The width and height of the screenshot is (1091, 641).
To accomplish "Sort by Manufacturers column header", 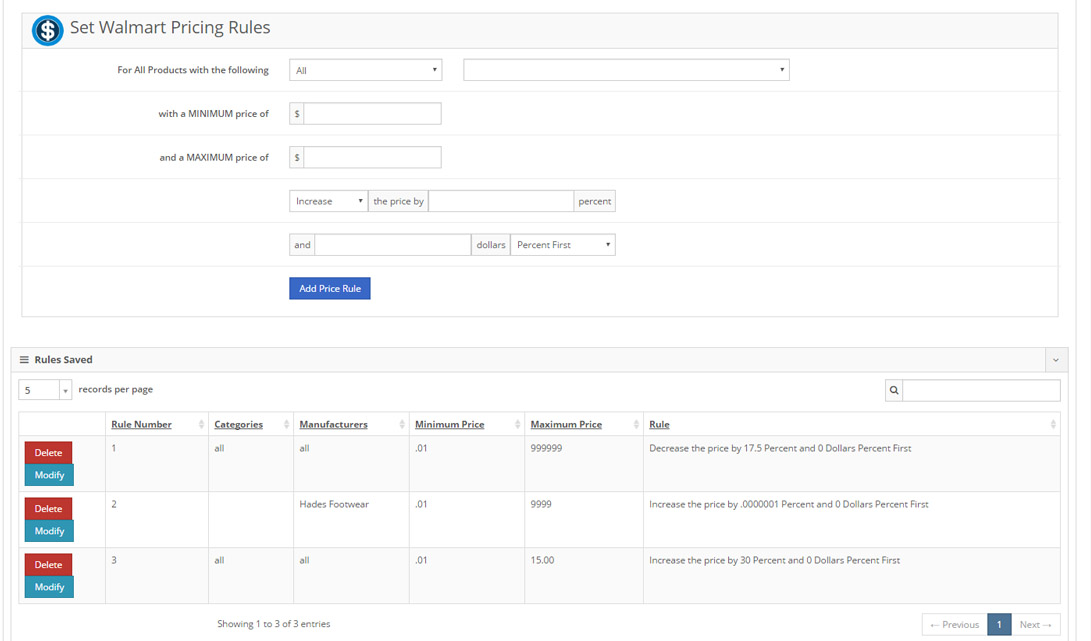I will coord(333,425).
